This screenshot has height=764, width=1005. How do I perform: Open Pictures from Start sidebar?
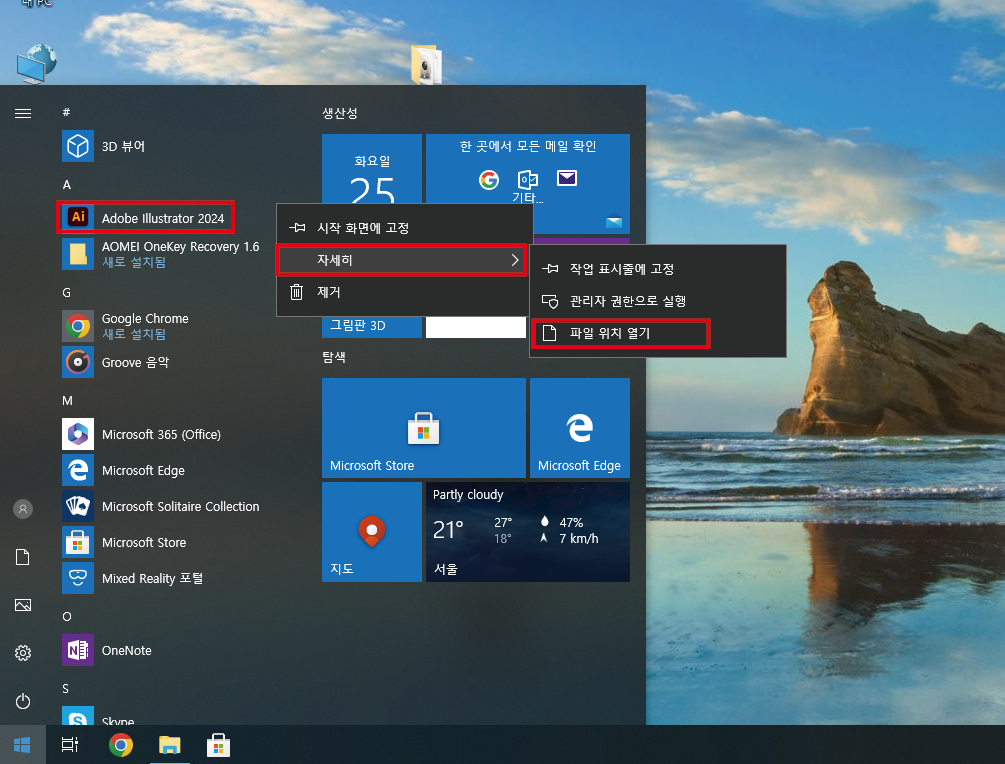click(23, 605)
